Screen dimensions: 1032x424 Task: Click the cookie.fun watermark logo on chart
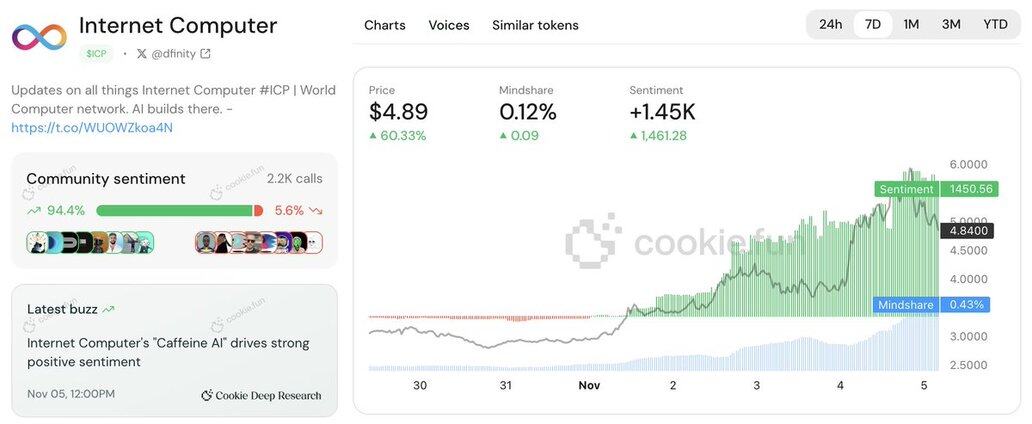pos(593,241)
